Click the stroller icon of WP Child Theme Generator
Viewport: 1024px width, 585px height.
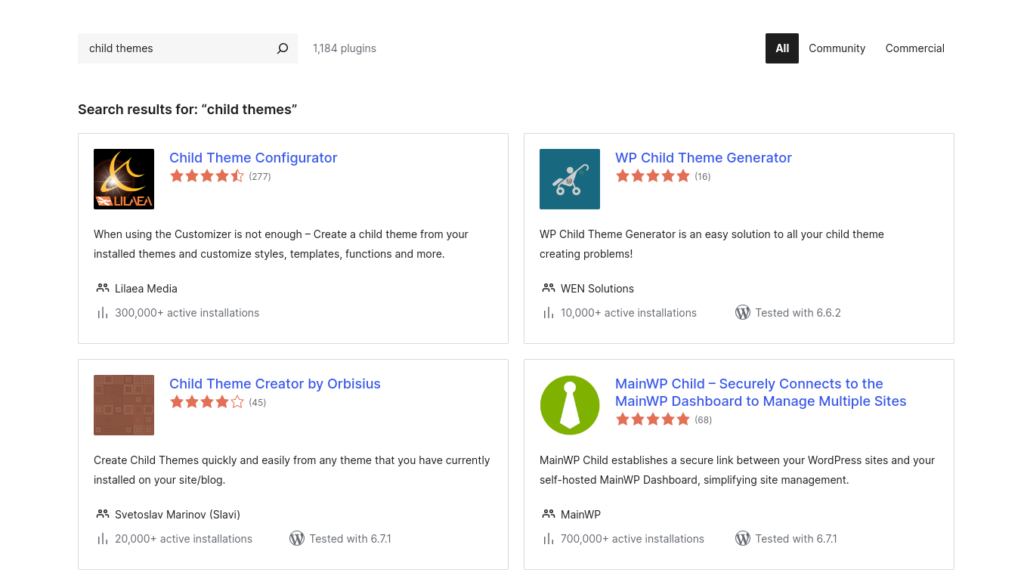(x=569, y=179)
